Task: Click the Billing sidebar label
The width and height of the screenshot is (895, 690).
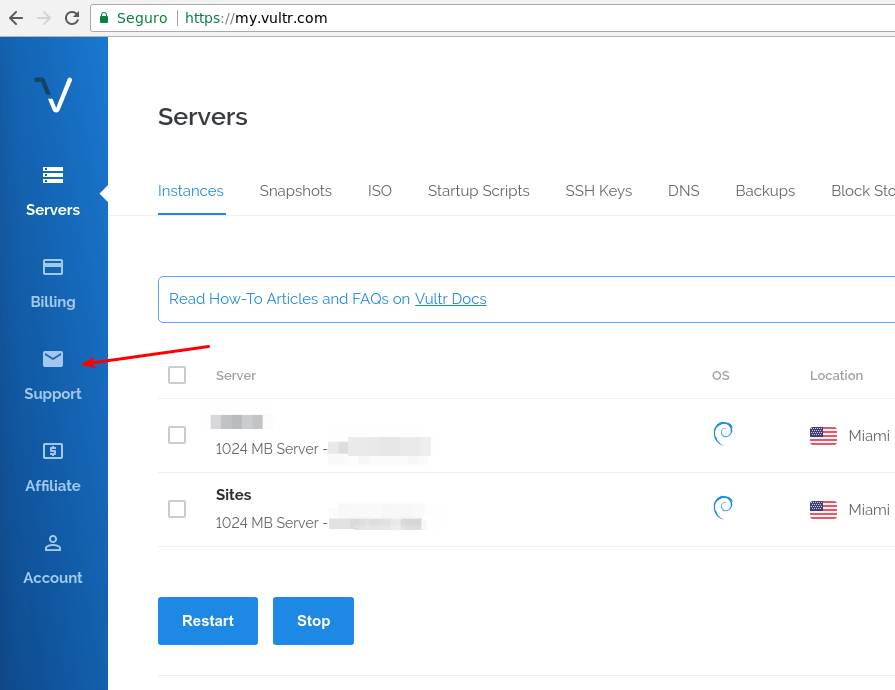Action: [x=53, y=302]
